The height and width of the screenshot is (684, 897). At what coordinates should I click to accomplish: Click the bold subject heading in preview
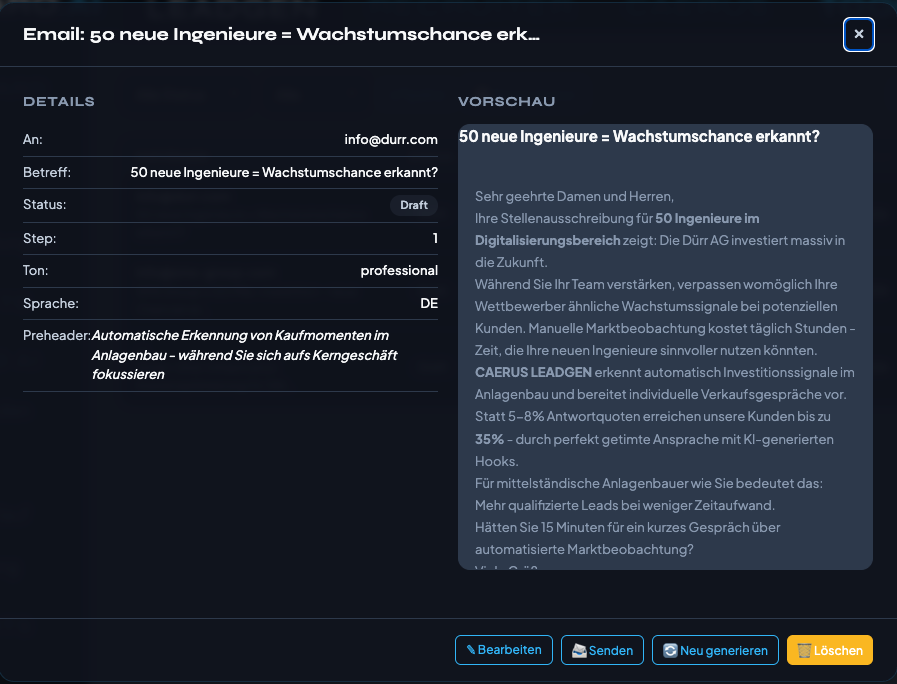pos(639,137)
